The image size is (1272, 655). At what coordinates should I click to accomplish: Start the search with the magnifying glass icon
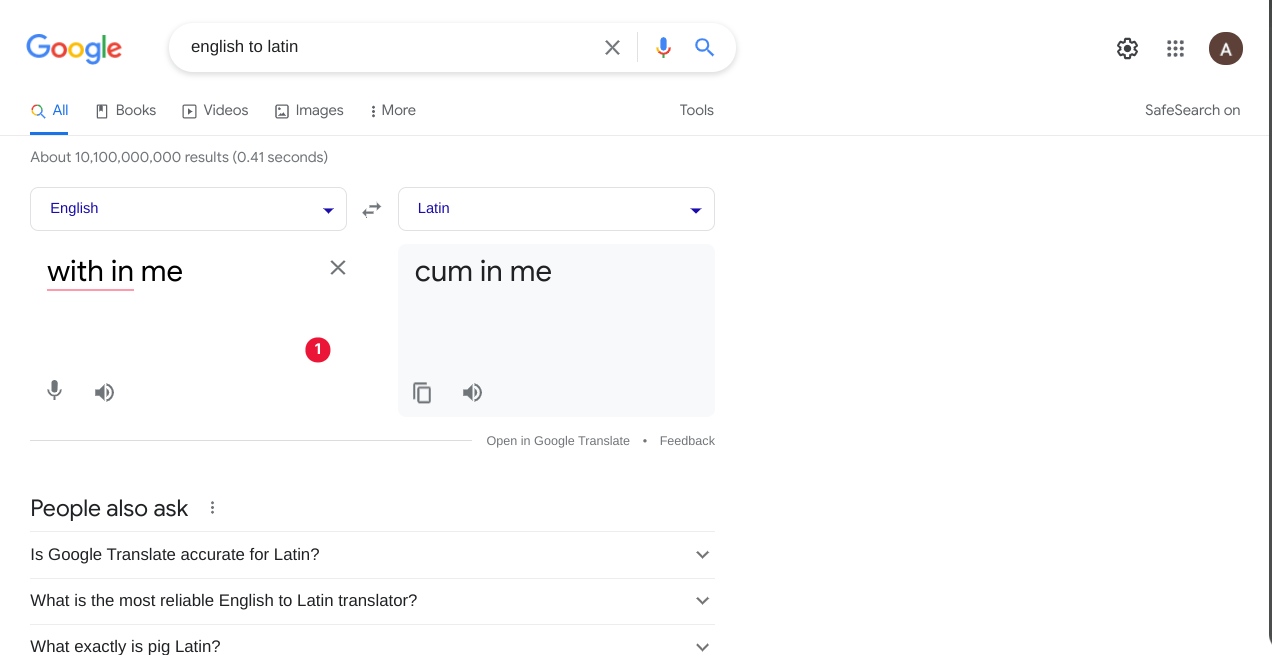(704, 46)
